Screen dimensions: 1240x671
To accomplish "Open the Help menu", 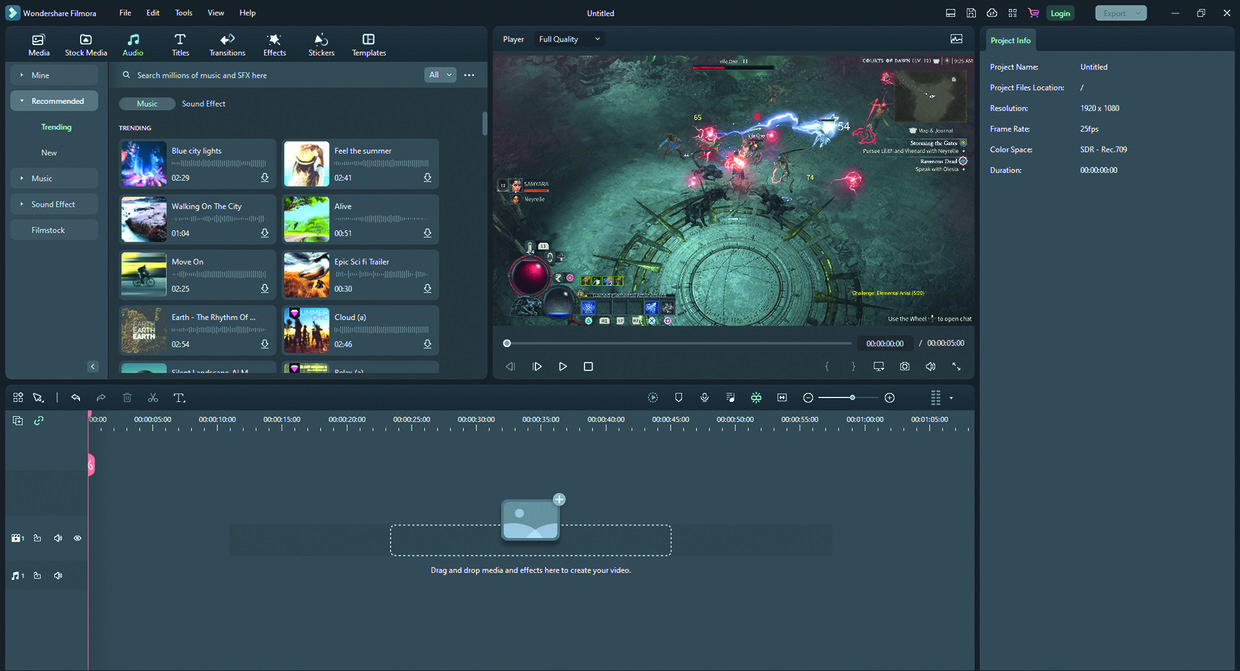I will coord(247,13).
